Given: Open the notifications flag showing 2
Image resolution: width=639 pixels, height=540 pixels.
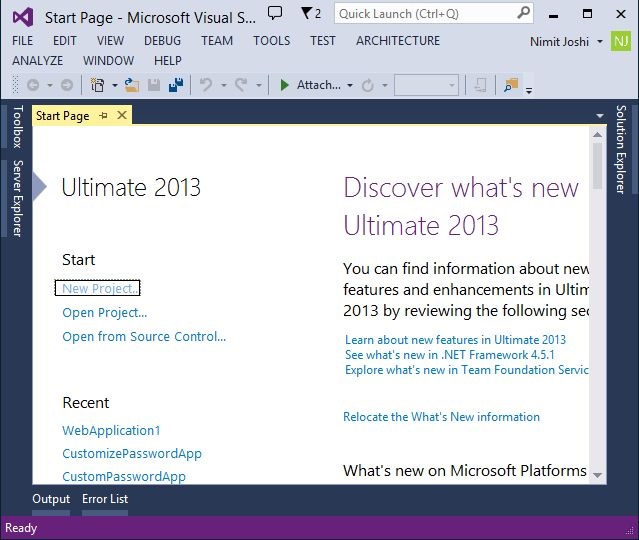Looking at the screenshot, I should (x=311, y=14).
